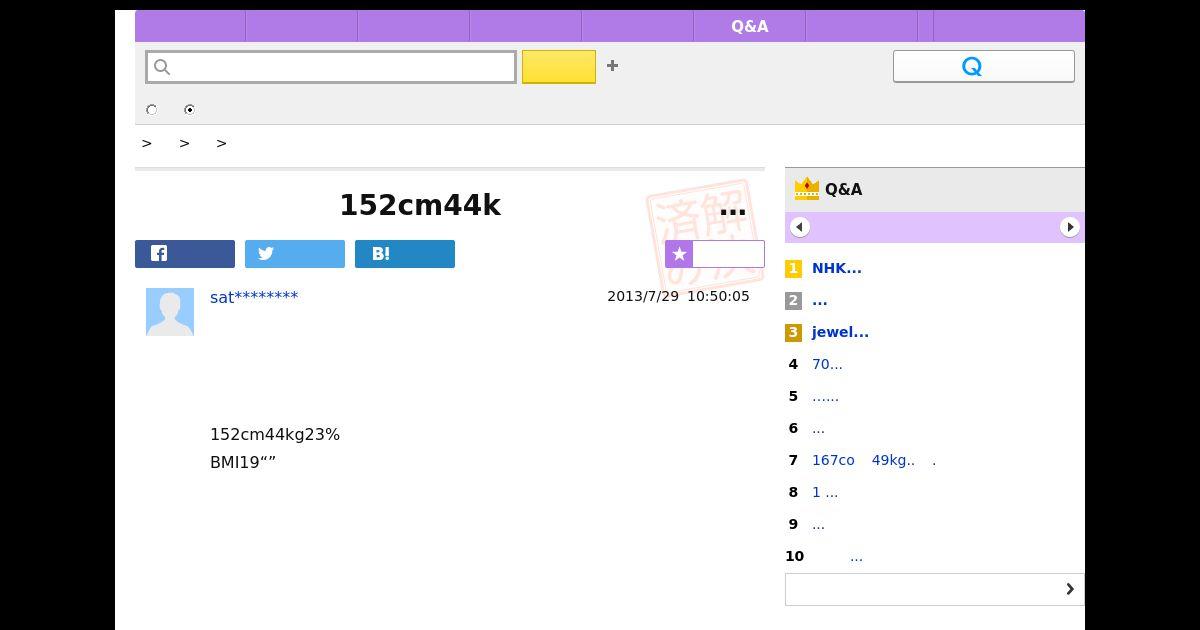Click next arrow in ranking panel

(1070, 227)
